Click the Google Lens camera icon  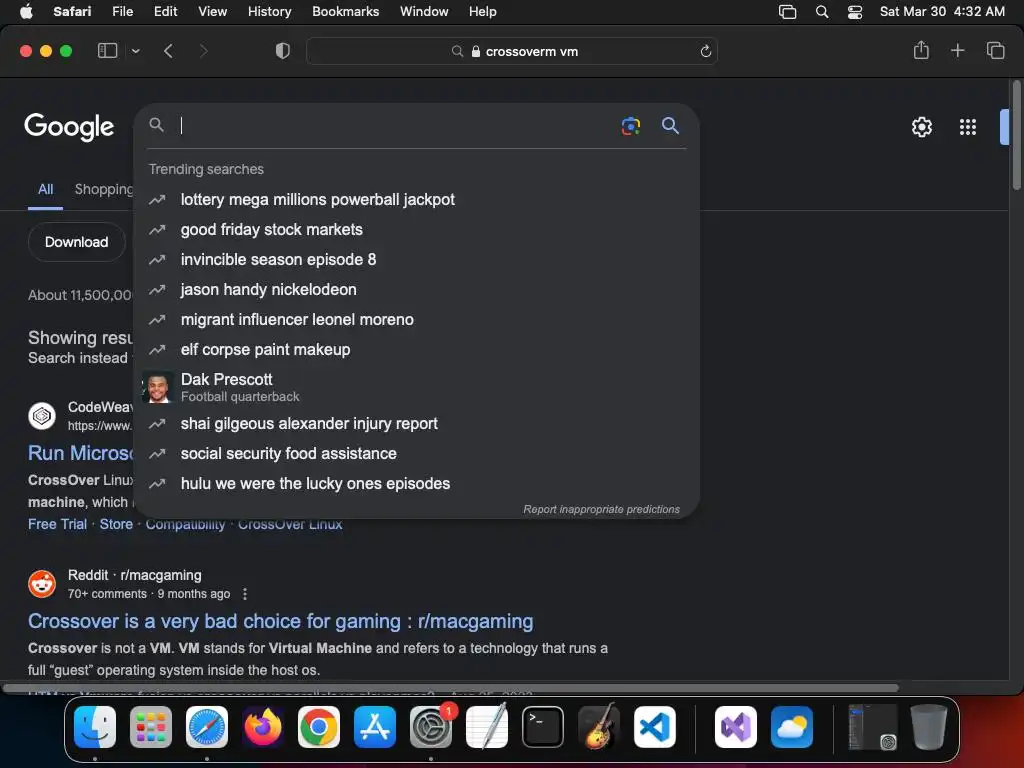[630, 125]
